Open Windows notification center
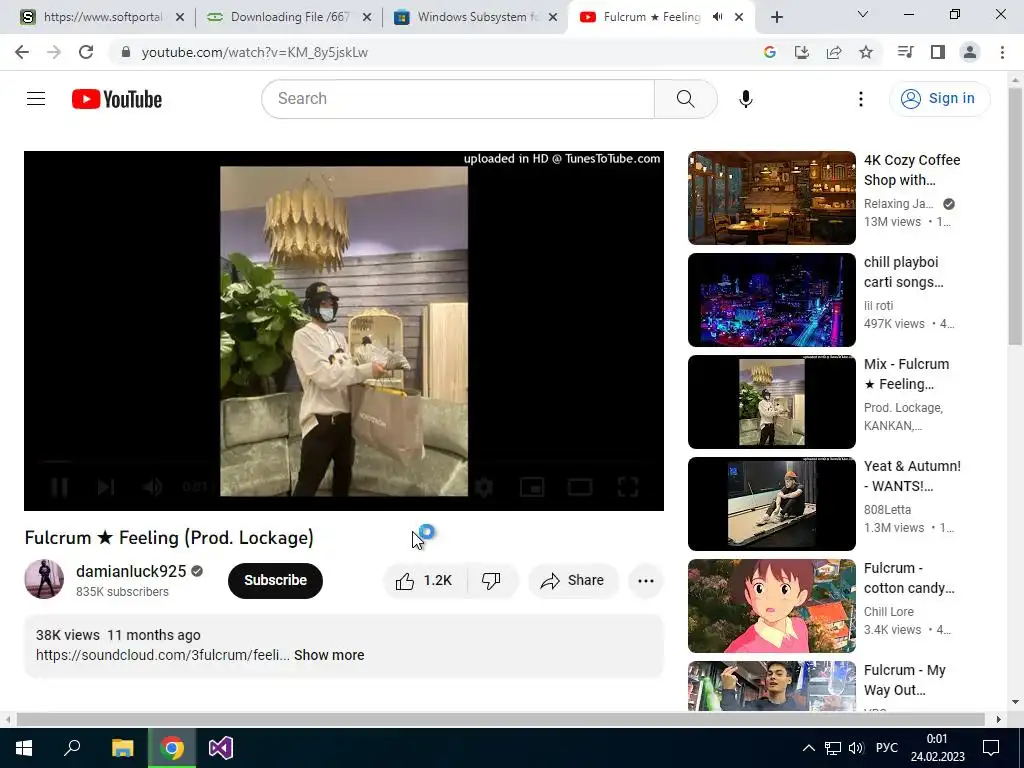The height and width of the screenshot is (768, 1024). point(991,748)
